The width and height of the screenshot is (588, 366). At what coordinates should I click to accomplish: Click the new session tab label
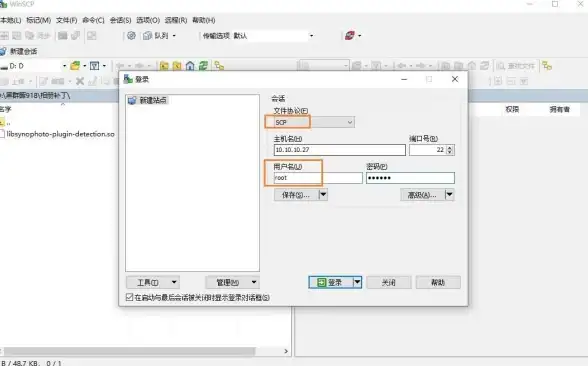24,51
